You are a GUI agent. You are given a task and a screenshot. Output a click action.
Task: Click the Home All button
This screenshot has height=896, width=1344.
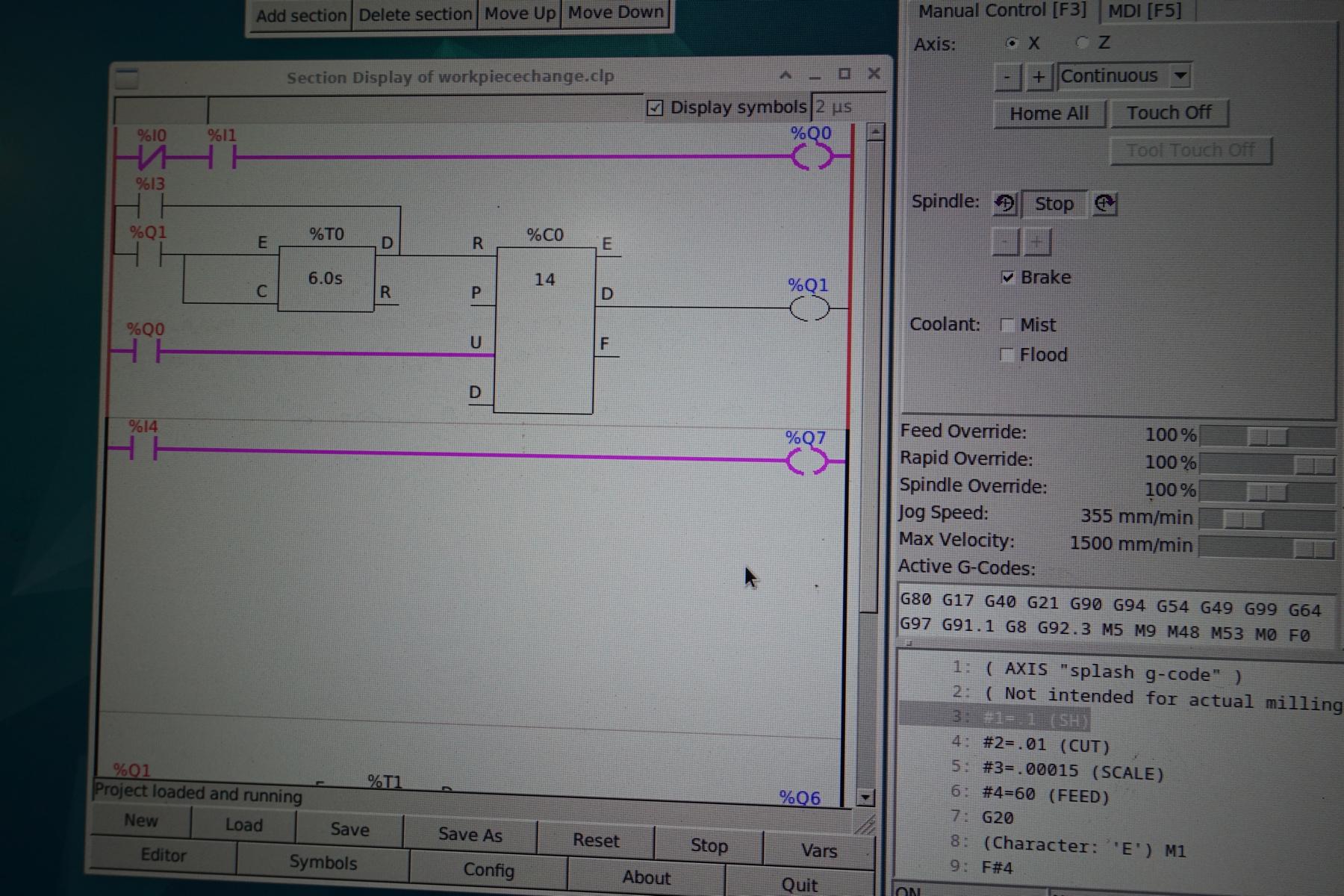[x=1048, y=114]
